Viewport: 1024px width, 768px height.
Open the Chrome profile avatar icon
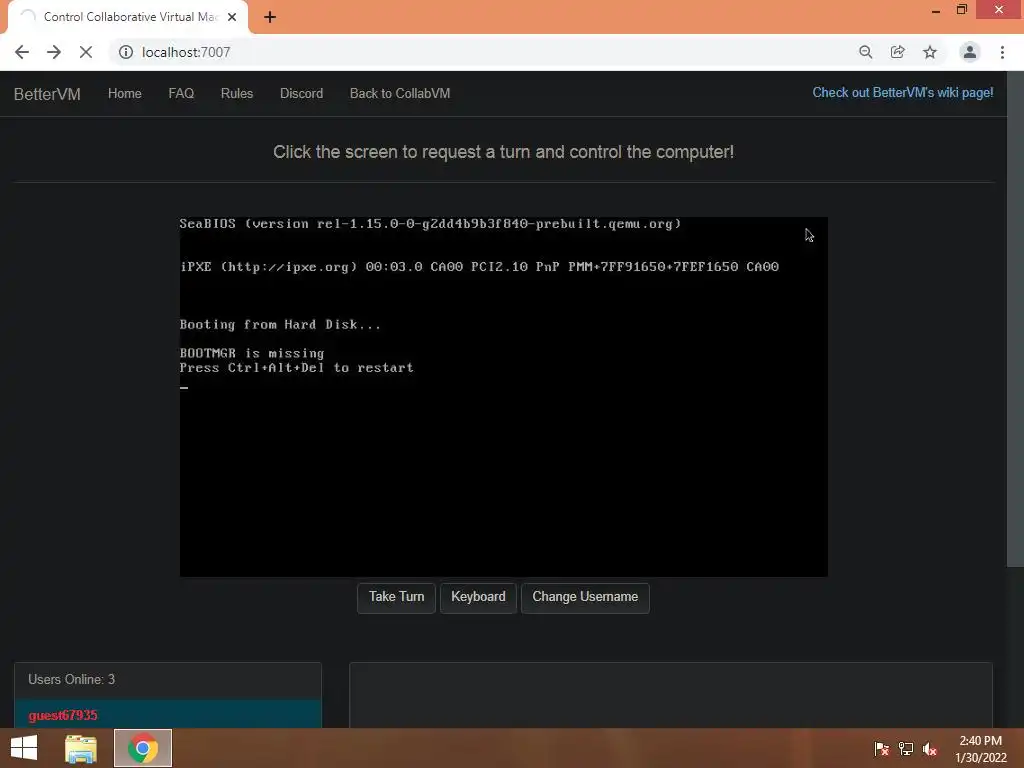coord(969,52)
